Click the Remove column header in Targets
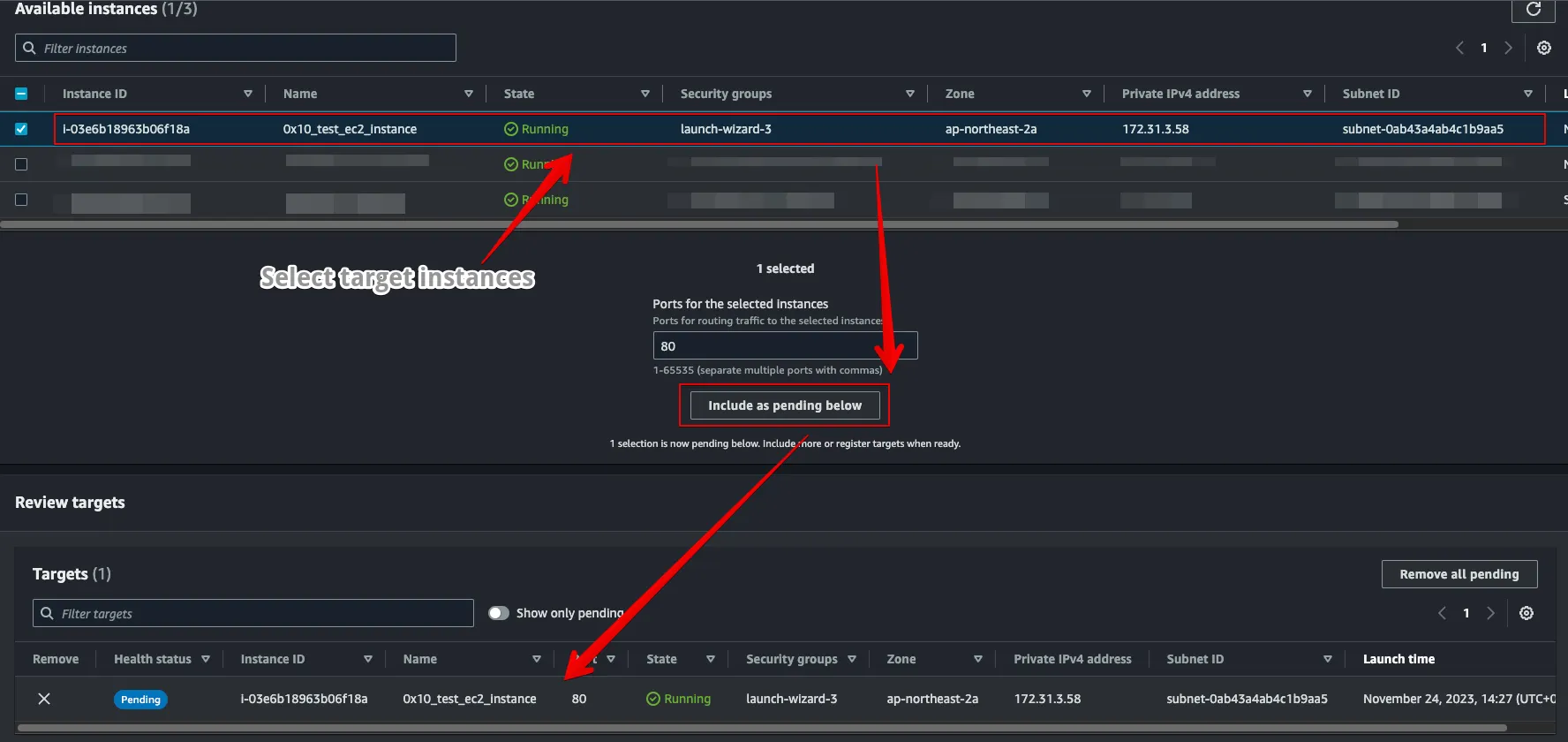This screenshot has height=742, width=1568. pos(56,659)
